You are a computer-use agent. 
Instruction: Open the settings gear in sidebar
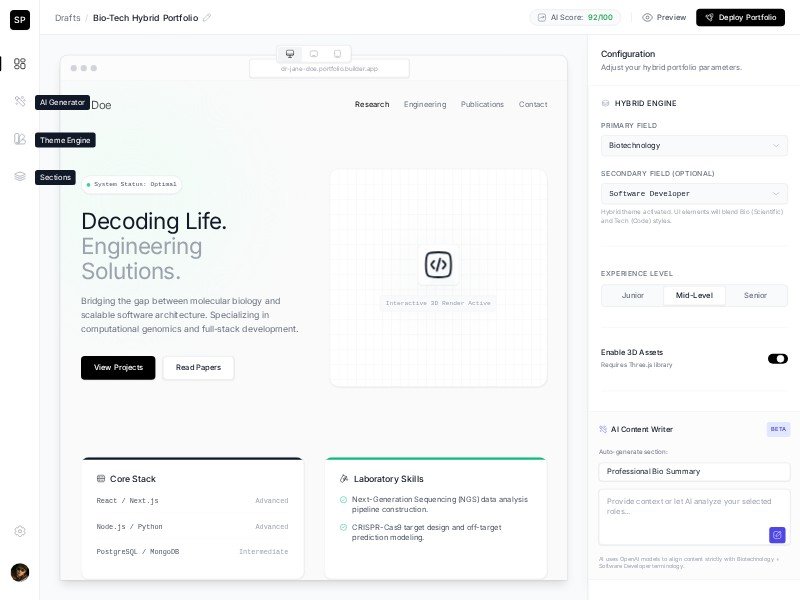tap(19, 531)
